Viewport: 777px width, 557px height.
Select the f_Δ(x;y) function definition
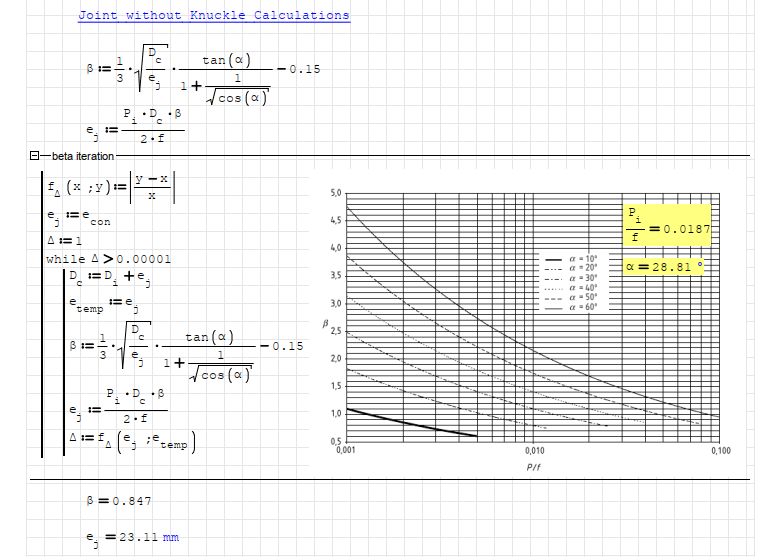point(111,187)
